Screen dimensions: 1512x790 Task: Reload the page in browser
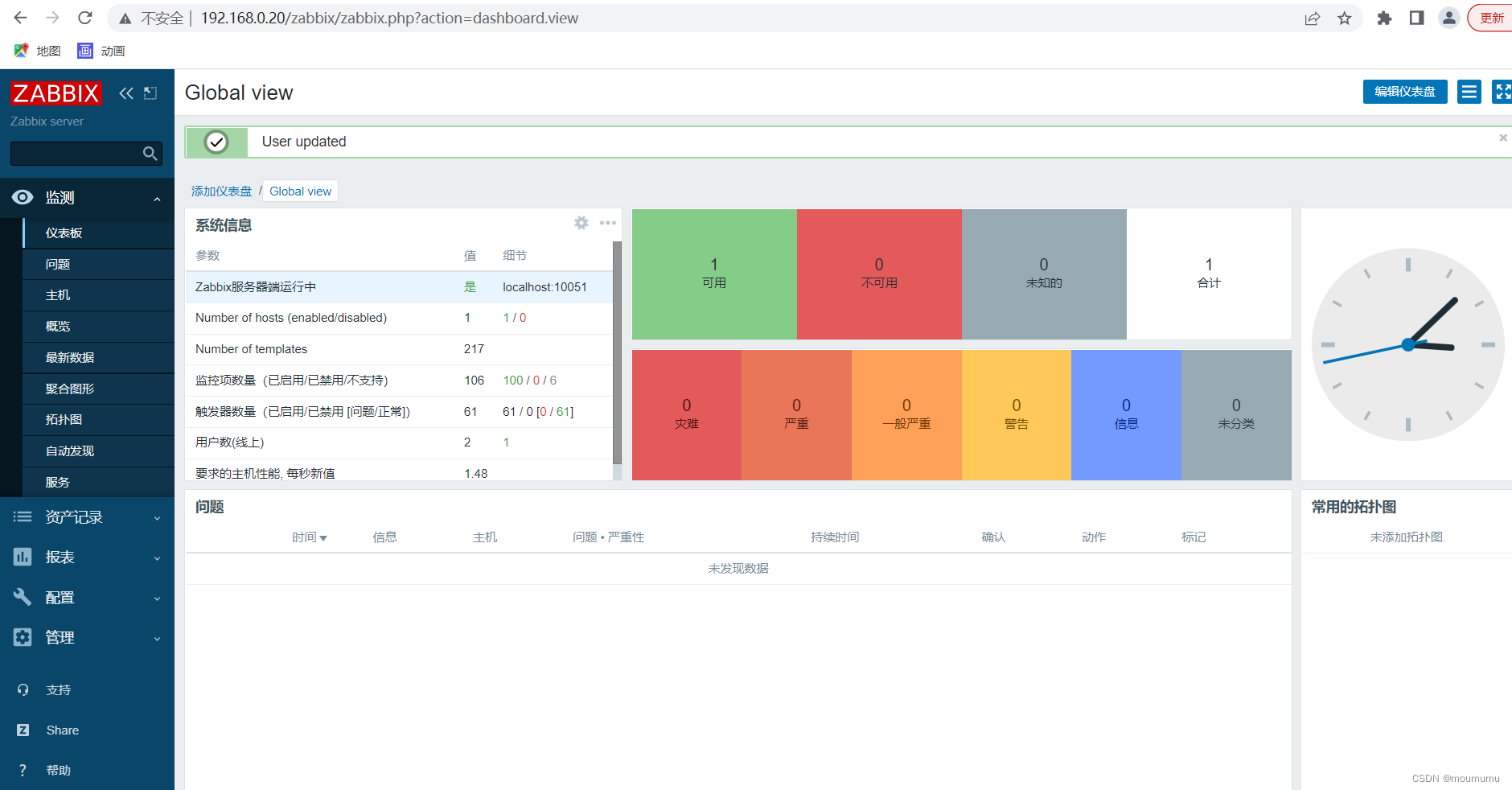click(85, 18)
